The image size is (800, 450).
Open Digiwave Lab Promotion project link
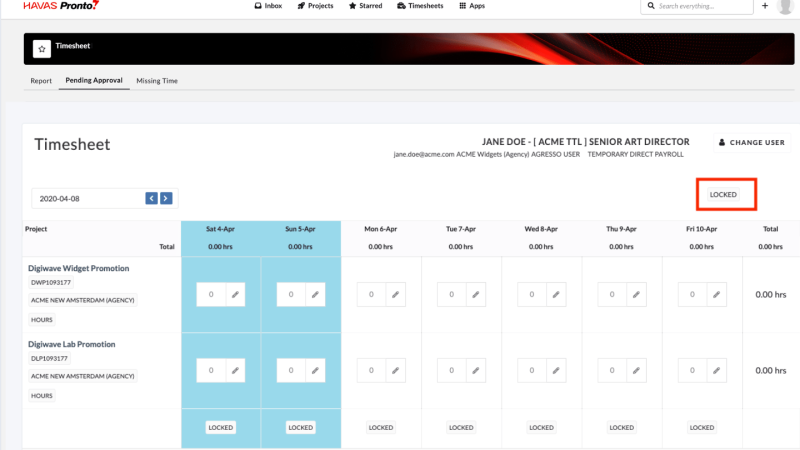click(x=71, y=344)
